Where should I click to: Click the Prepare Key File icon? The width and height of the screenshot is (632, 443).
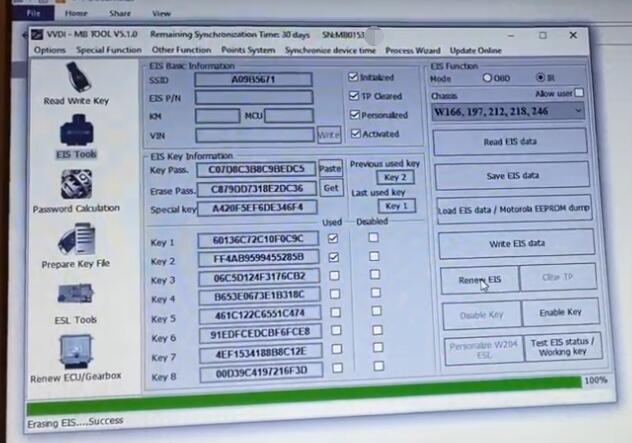pos(77,244)
